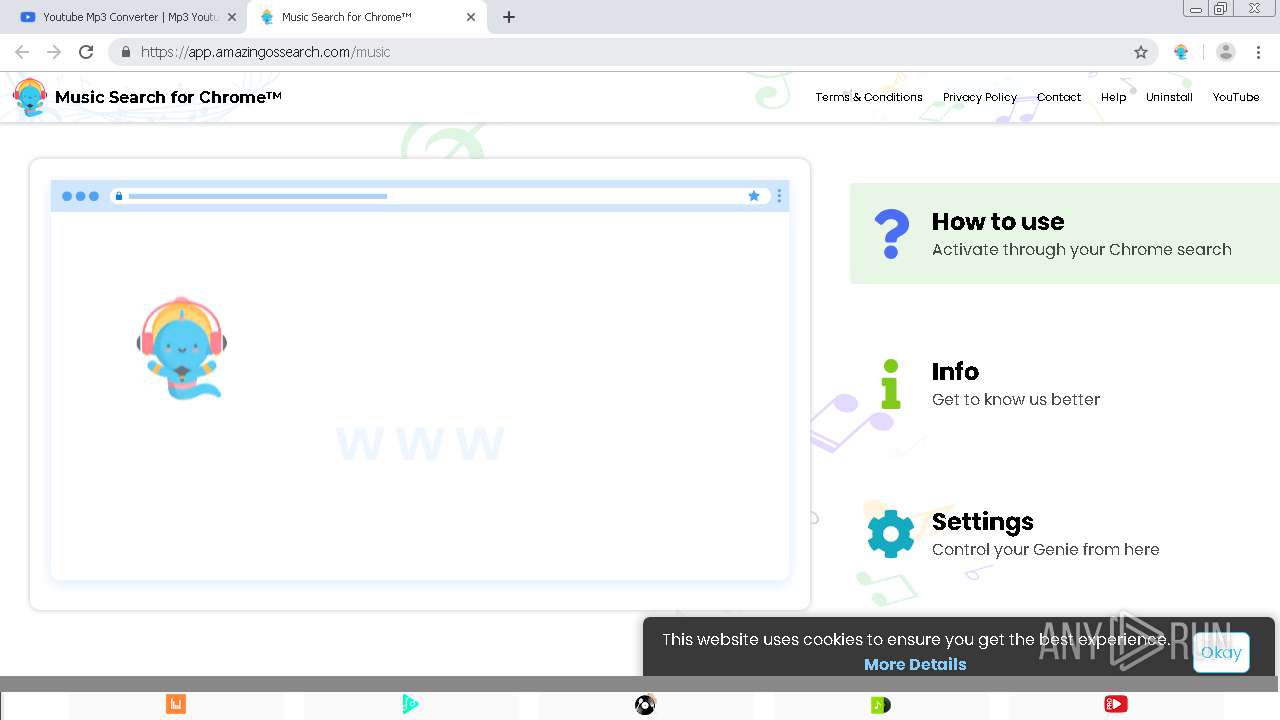Open Terms & Conditions link
Screen dimensions: 1280x720
coord(869,97)
